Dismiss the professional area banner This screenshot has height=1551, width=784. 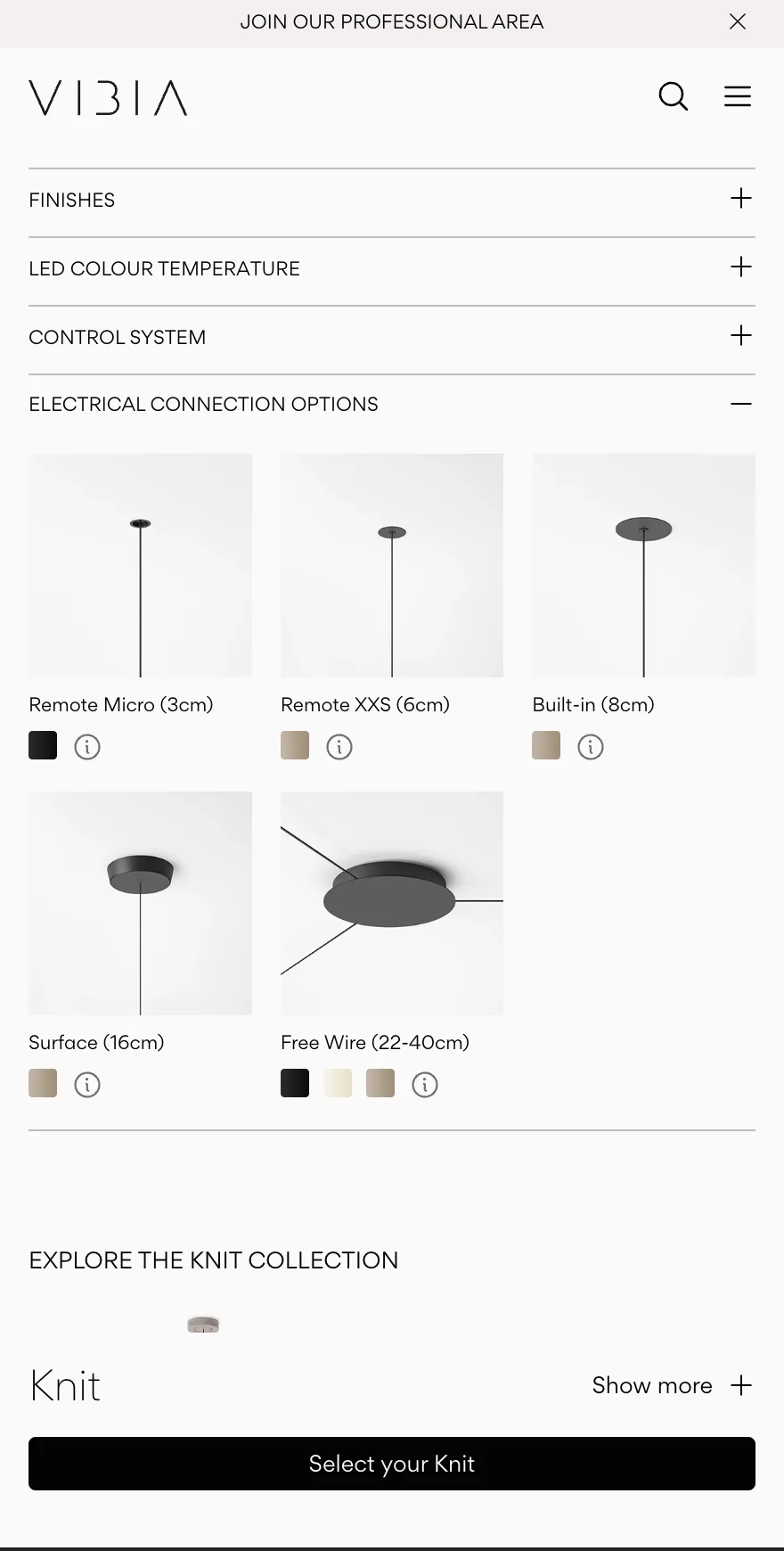pos(738,21)
